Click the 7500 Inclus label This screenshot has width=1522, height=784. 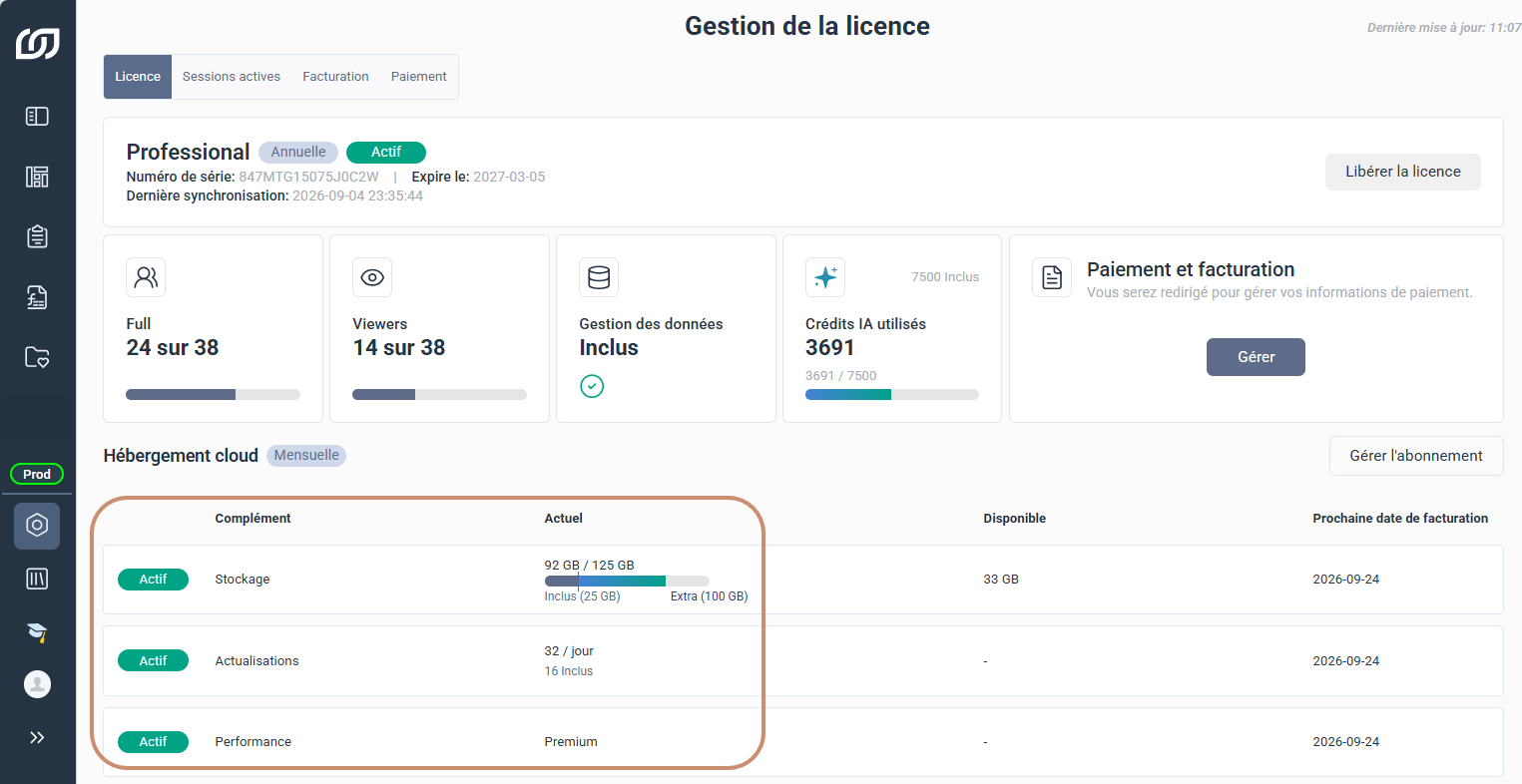(x=945, y=277)
